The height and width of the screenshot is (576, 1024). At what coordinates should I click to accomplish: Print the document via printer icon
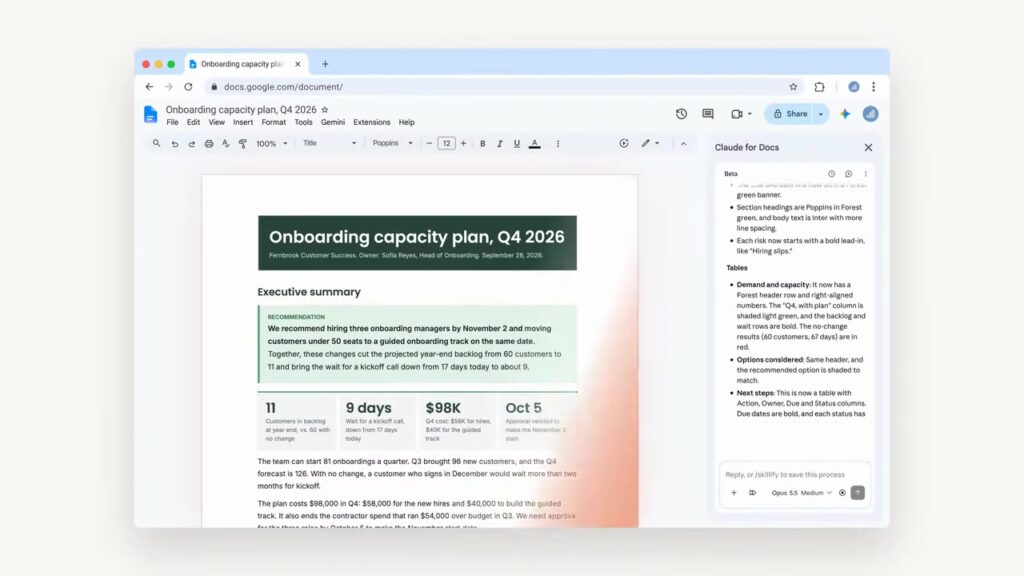click(209, 144)
